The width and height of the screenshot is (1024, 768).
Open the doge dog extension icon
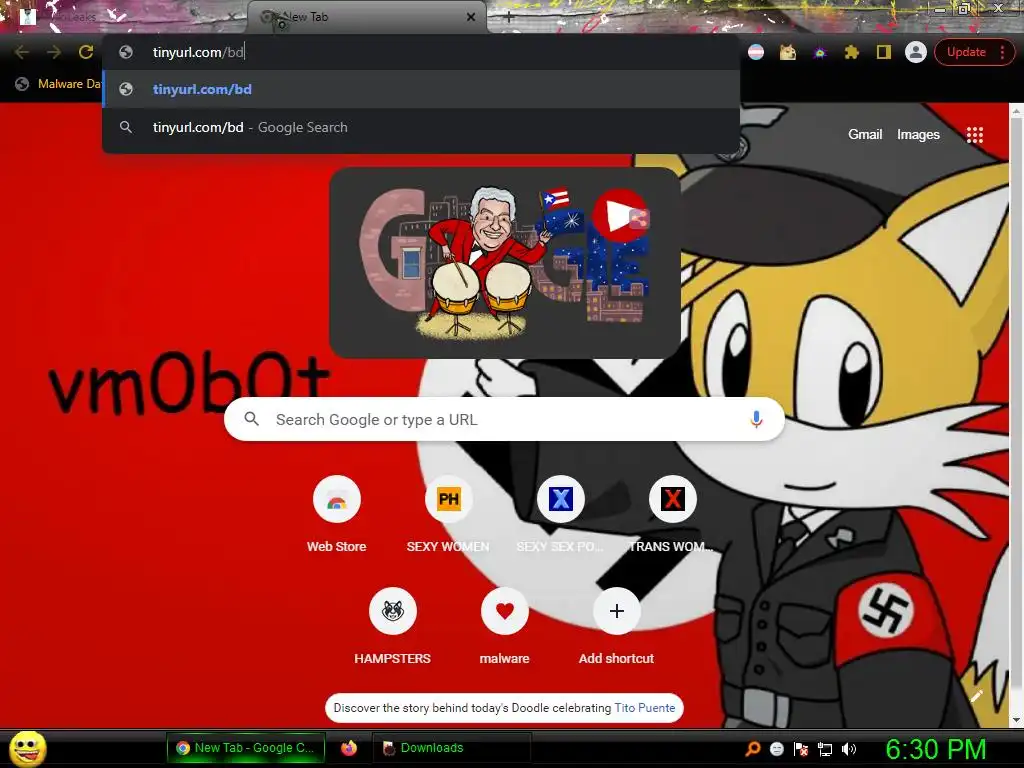click(x=788, y=52)
